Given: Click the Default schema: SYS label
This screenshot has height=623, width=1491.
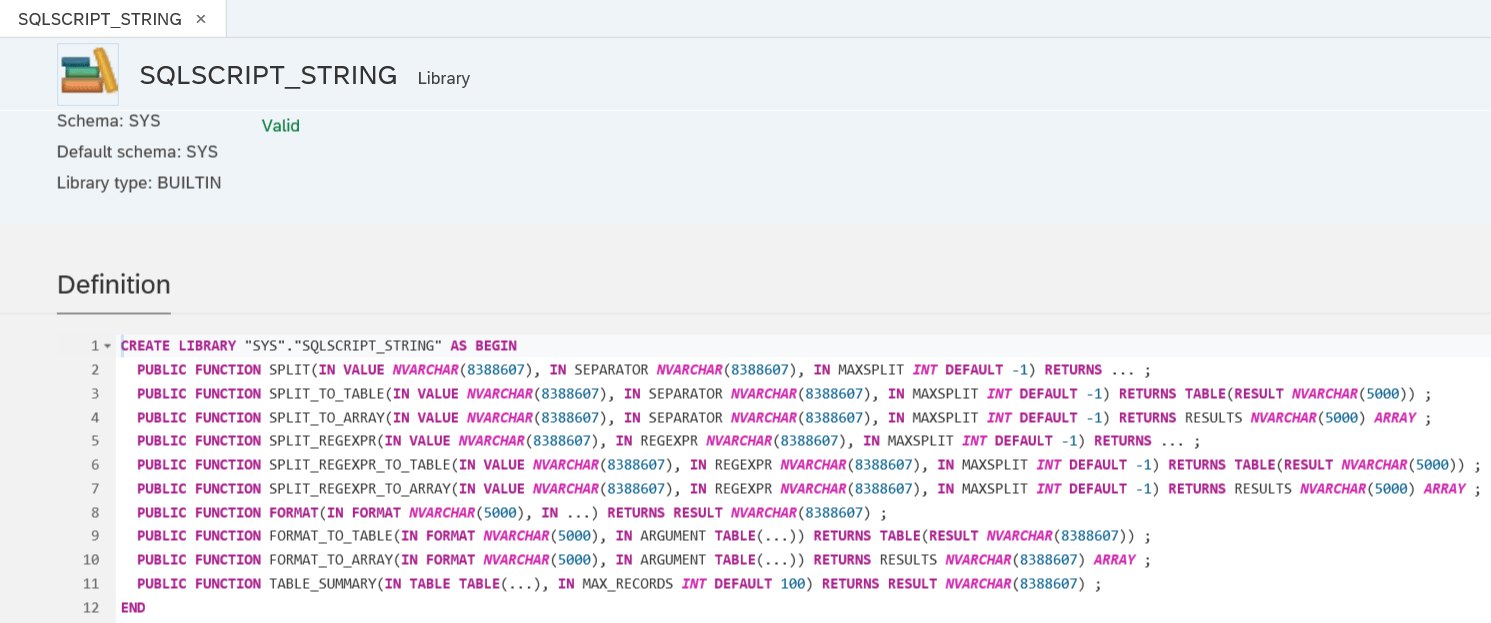Looking at the screenshot, I should pos(136,151).
